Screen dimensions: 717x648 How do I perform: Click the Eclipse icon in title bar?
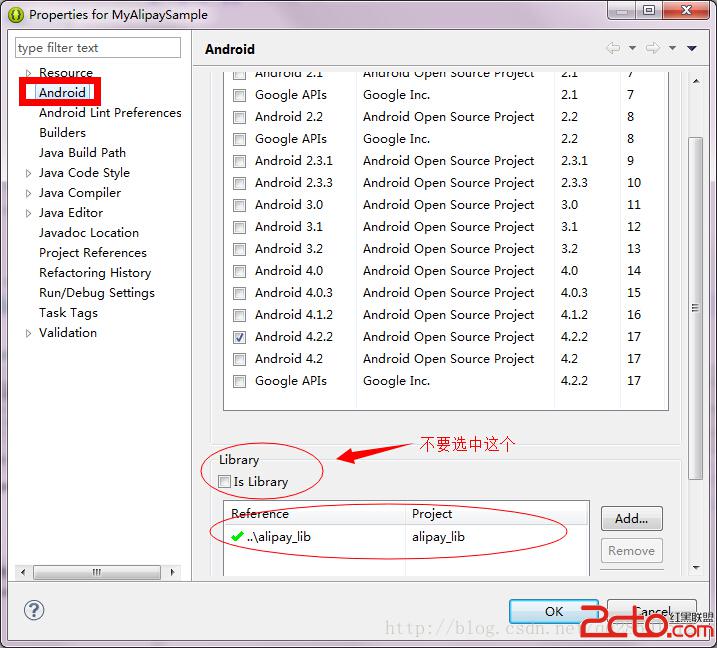click(x=16, y=15)
